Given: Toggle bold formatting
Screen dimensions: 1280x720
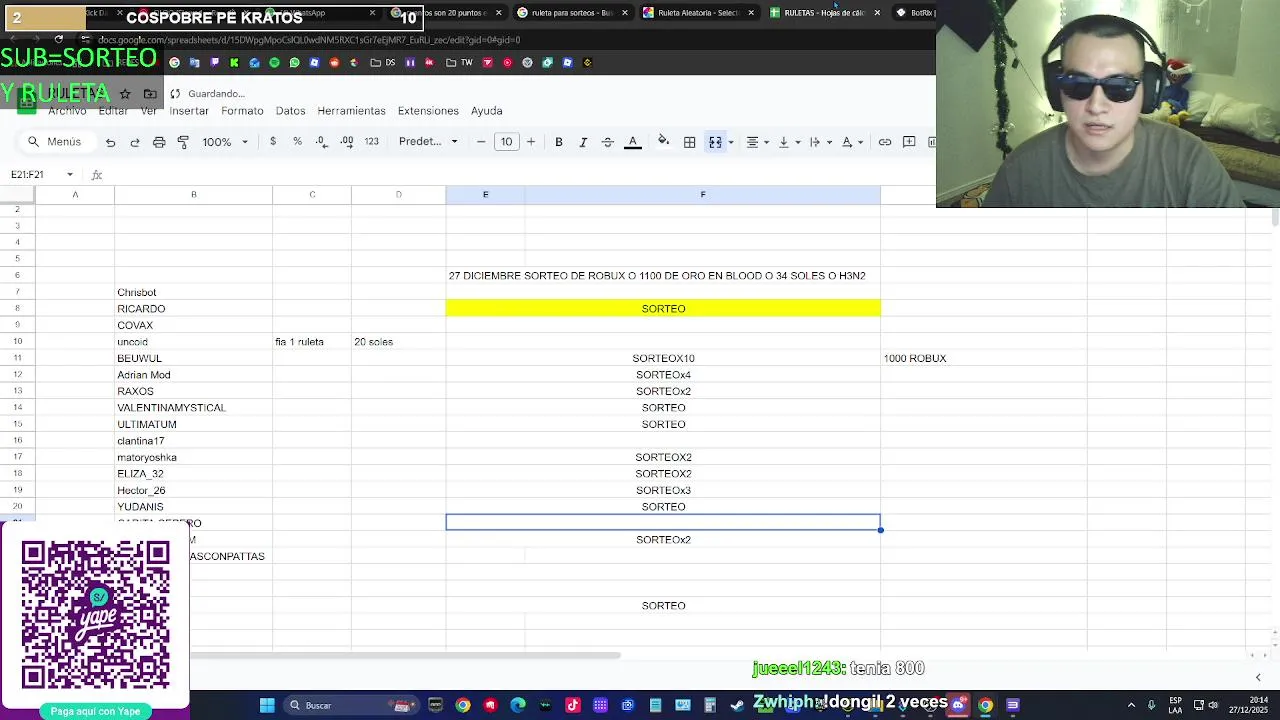Looking at the screenshot, I should pyautogui.click(x=559, y=142).
